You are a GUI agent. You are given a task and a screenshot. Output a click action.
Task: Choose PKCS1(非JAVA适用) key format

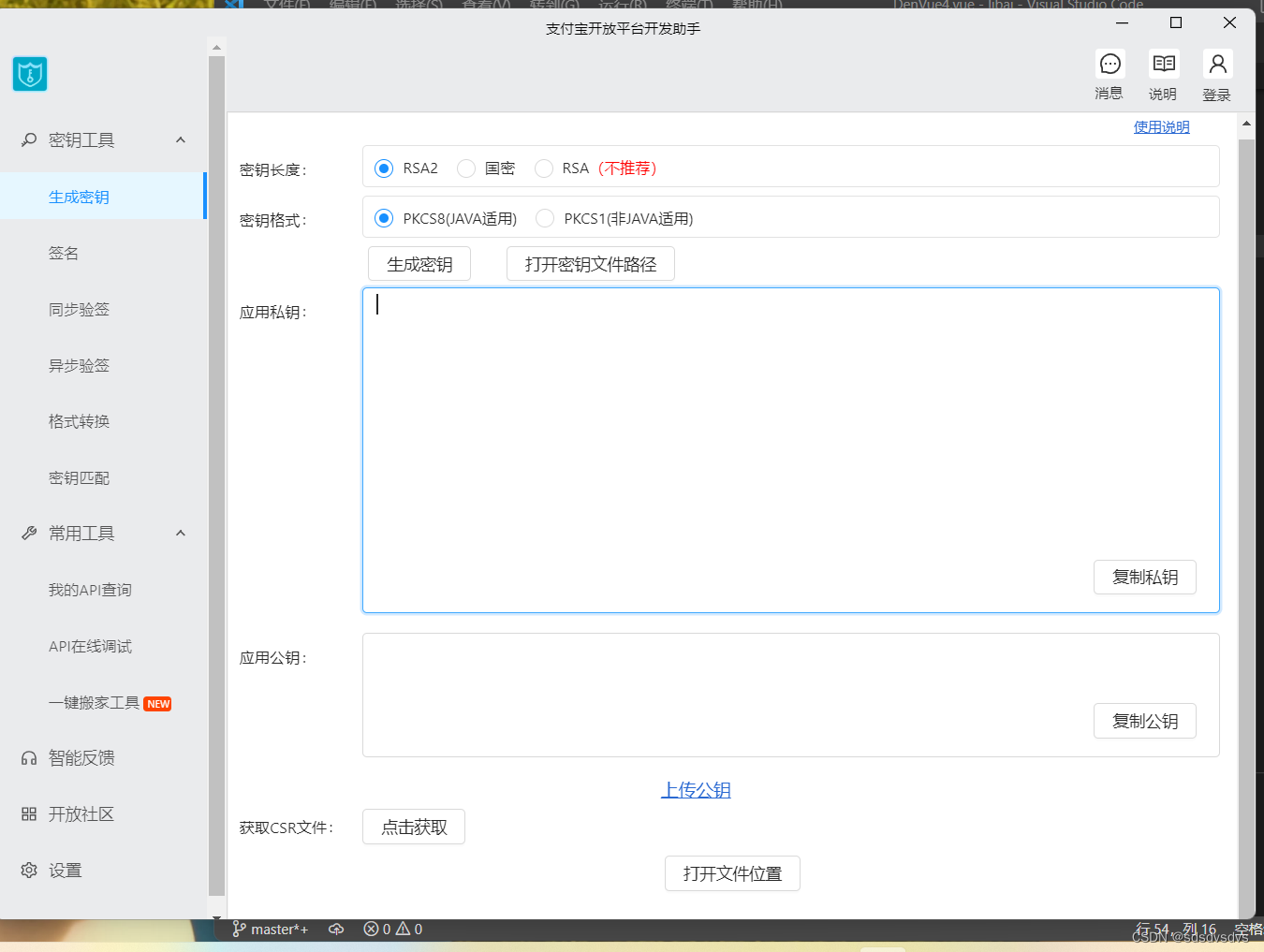(x=545, y=218)
